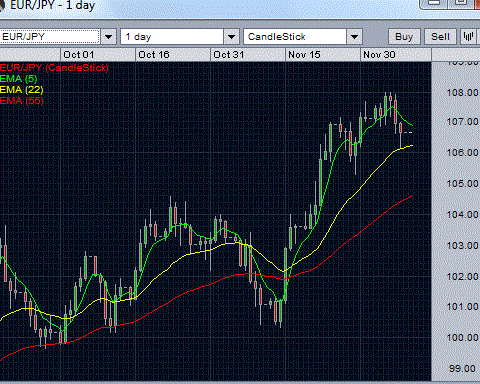
Task: Click inside the EUR/JPY symbol field
Action: [x=50, y=37]
